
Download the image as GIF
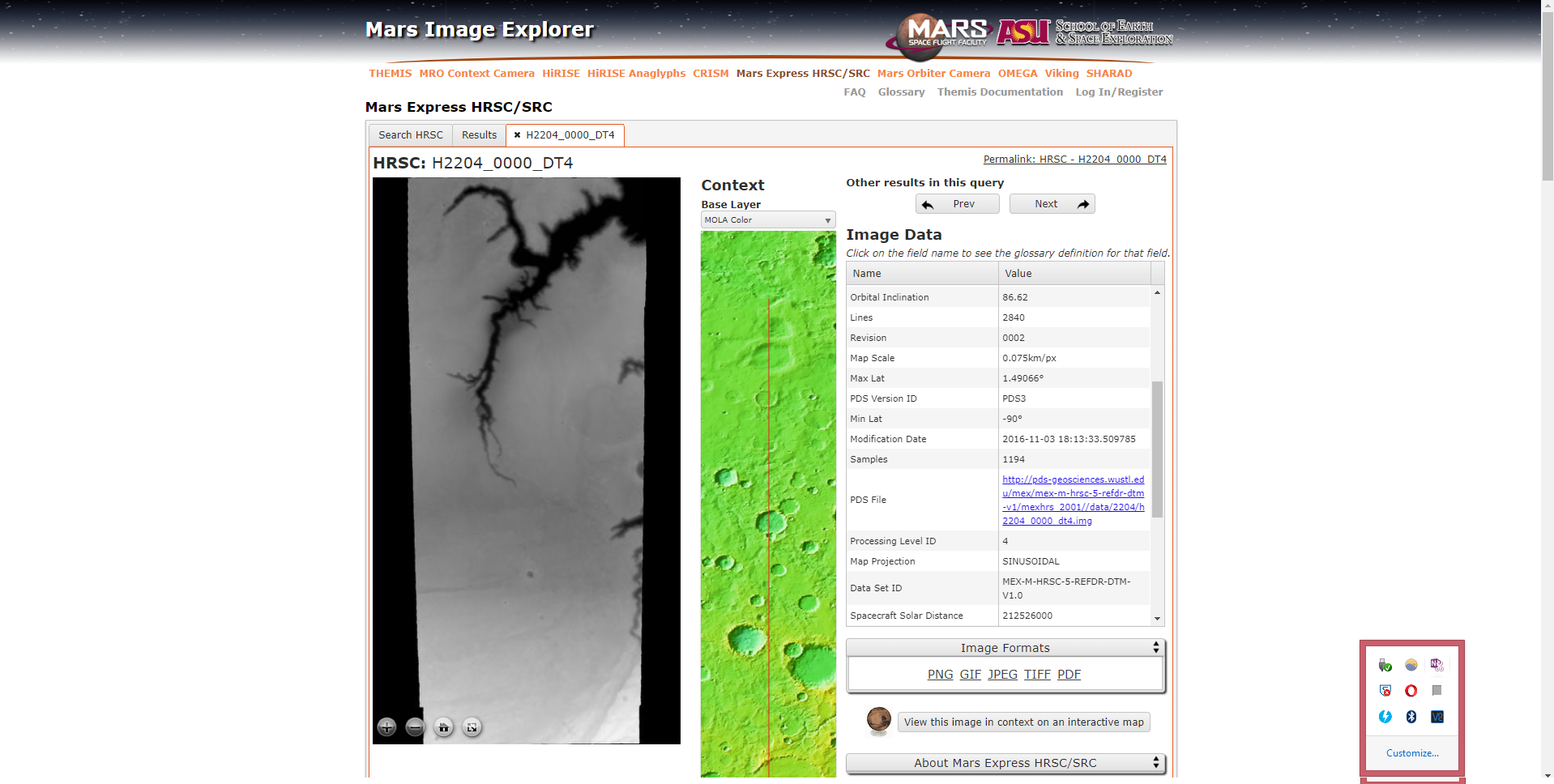coord(971,675)
